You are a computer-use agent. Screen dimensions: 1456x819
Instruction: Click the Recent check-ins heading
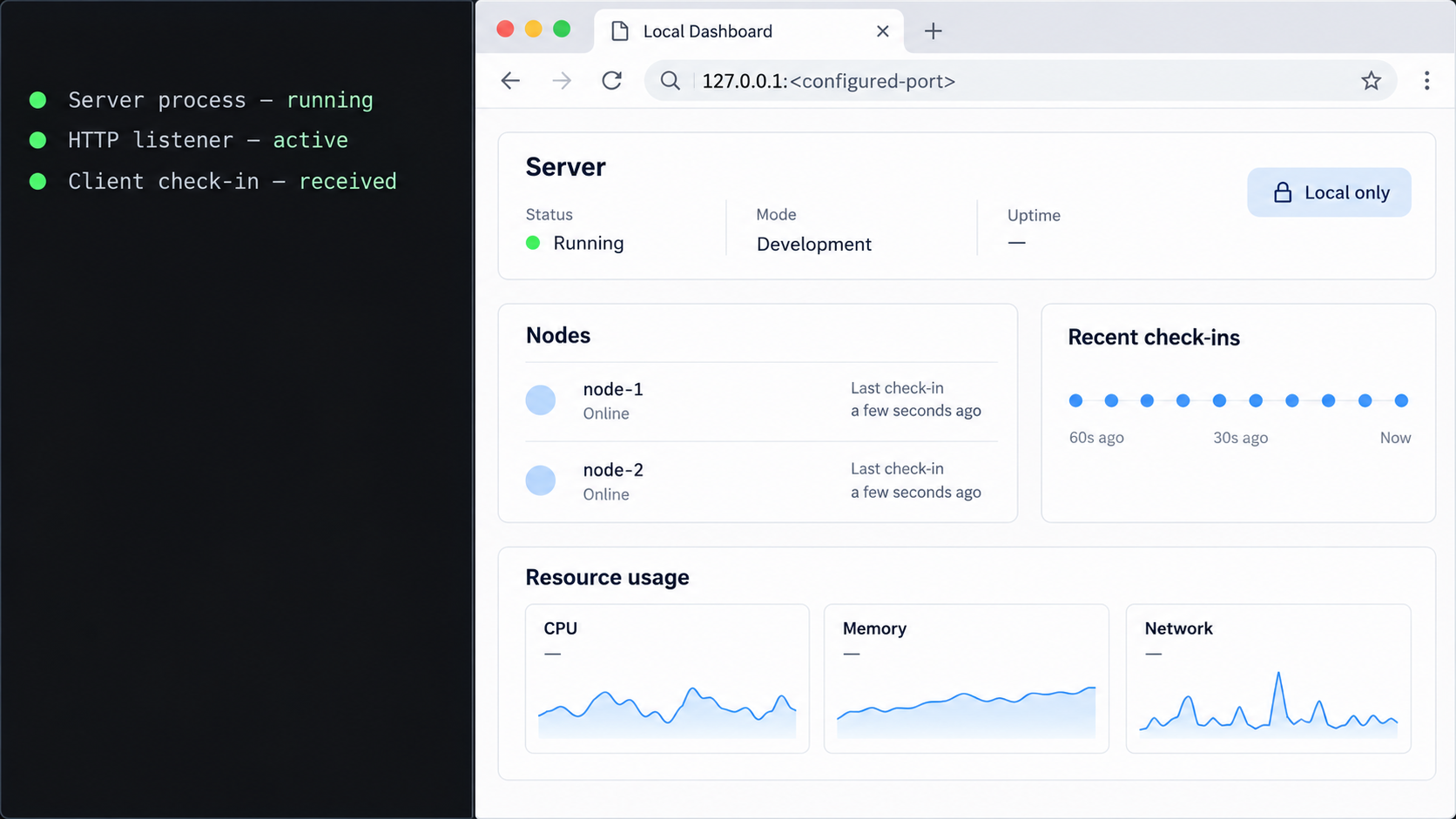(x=1154, y=338)
